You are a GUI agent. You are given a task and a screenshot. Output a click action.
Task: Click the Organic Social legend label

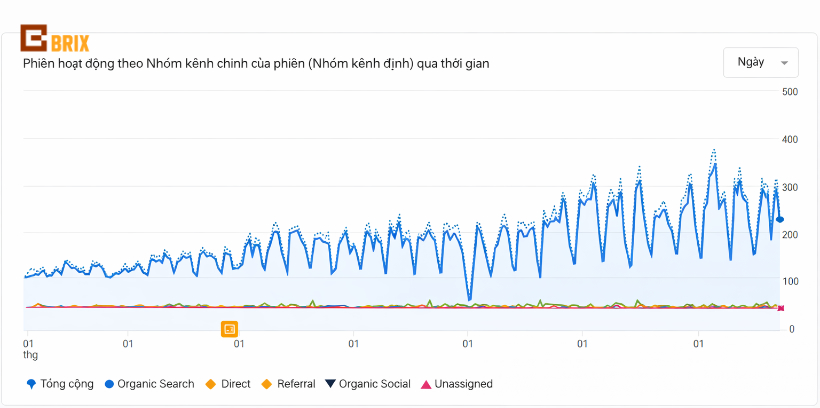pyautogui.click(x=375, y=384)
